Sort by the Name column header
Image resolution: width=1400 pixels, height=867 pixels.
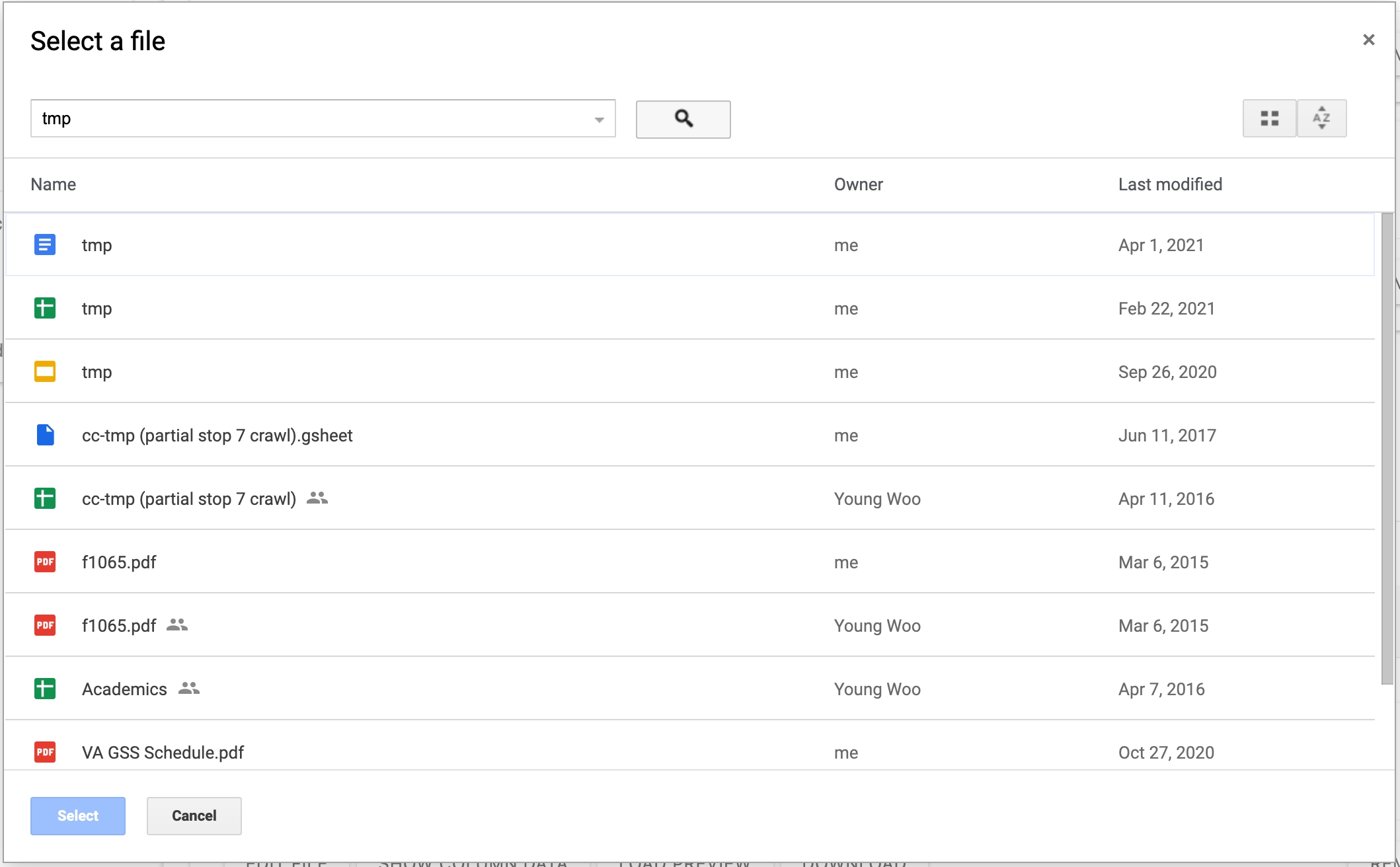(x=53, y=184)
